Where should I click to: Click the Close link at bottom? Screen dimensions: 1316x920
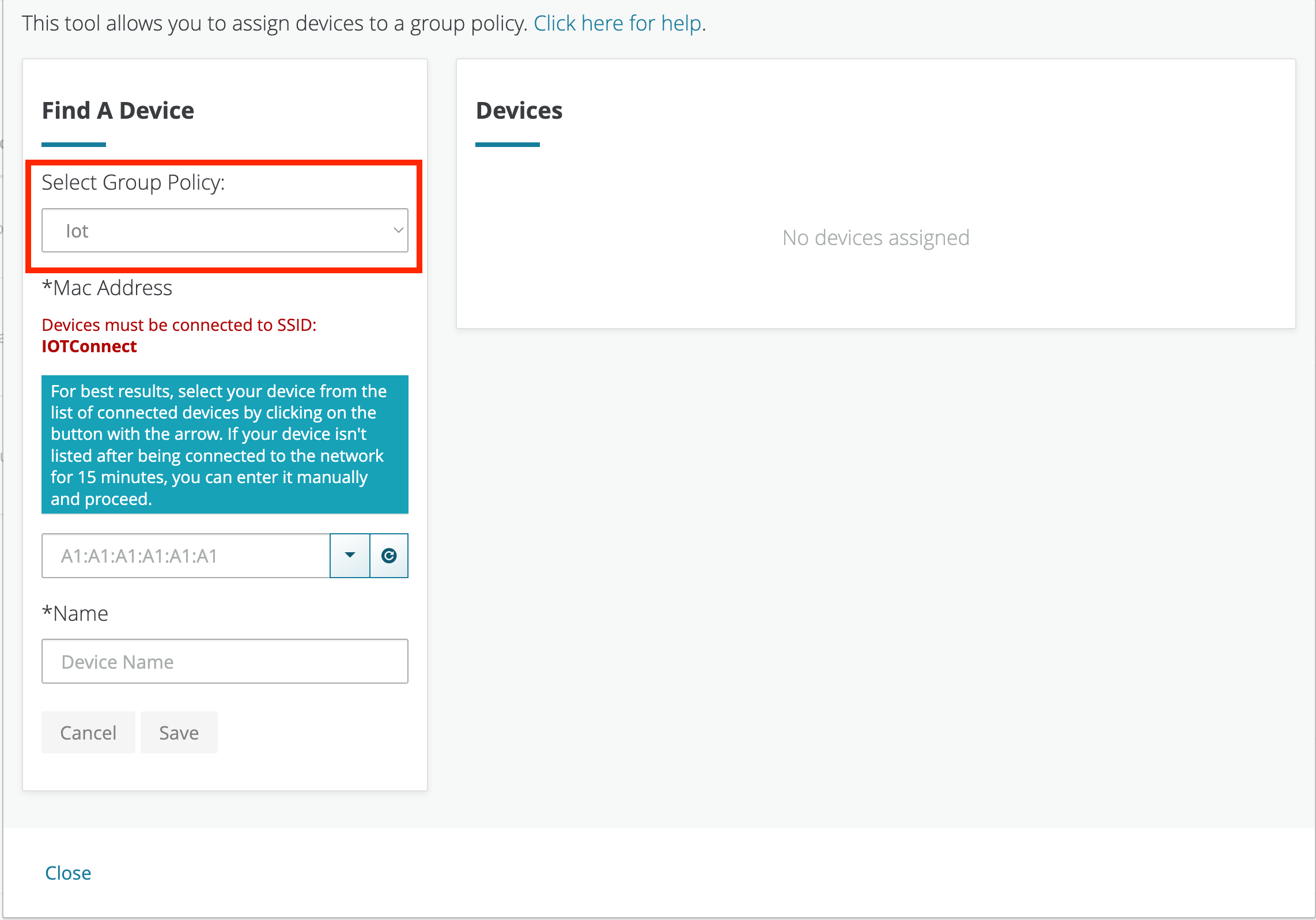pyautogui.click(x=68, y=873)
